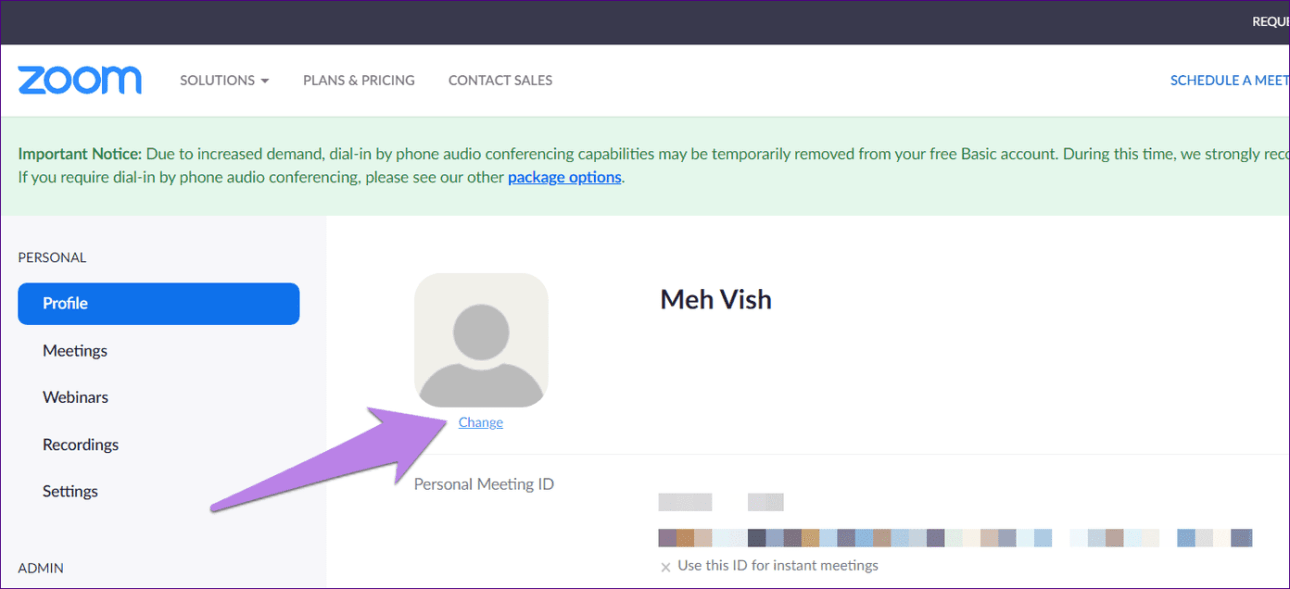The image size is (1290, 589).
Task: Open Recordings in the sidebar
Action: pyautogui.click(x=80, y=445)
